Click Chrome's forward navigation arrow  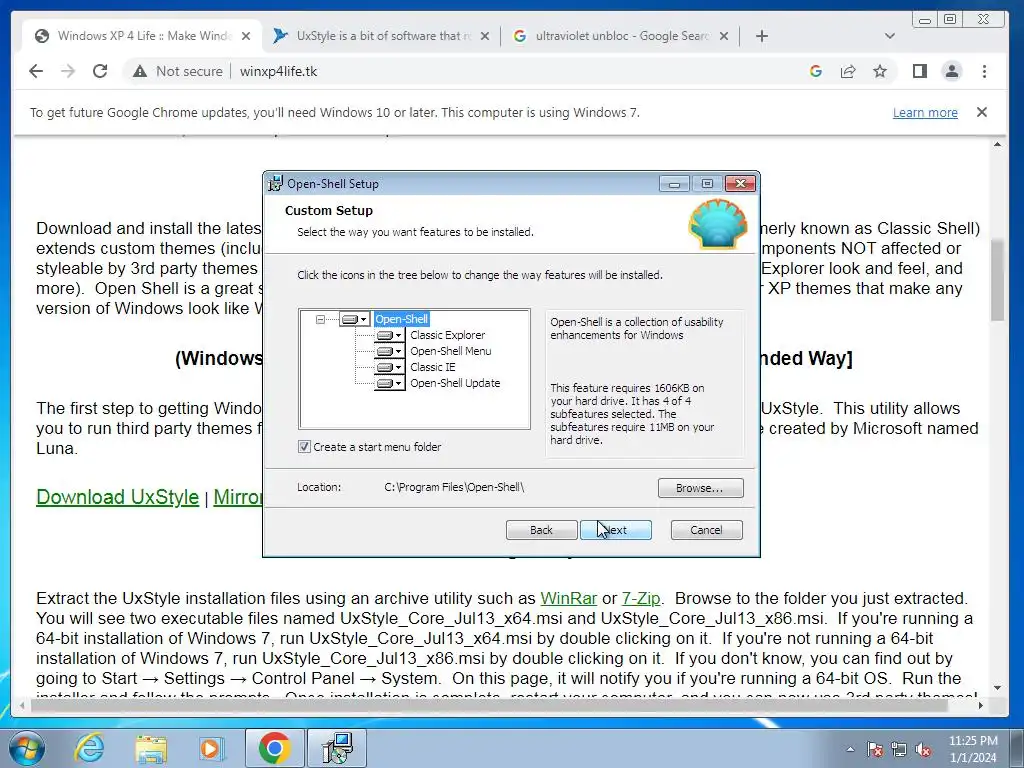(68, 71)
